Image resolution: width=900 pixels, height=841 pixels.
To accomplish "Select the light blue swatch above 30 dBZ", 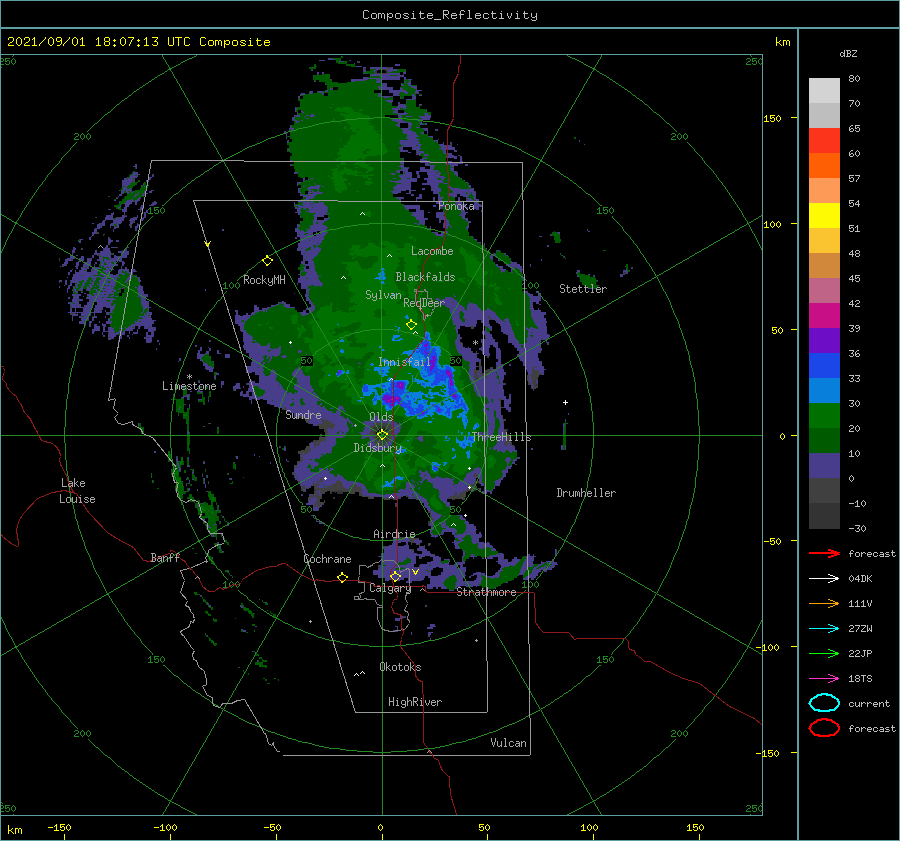I will click(824, 391).
